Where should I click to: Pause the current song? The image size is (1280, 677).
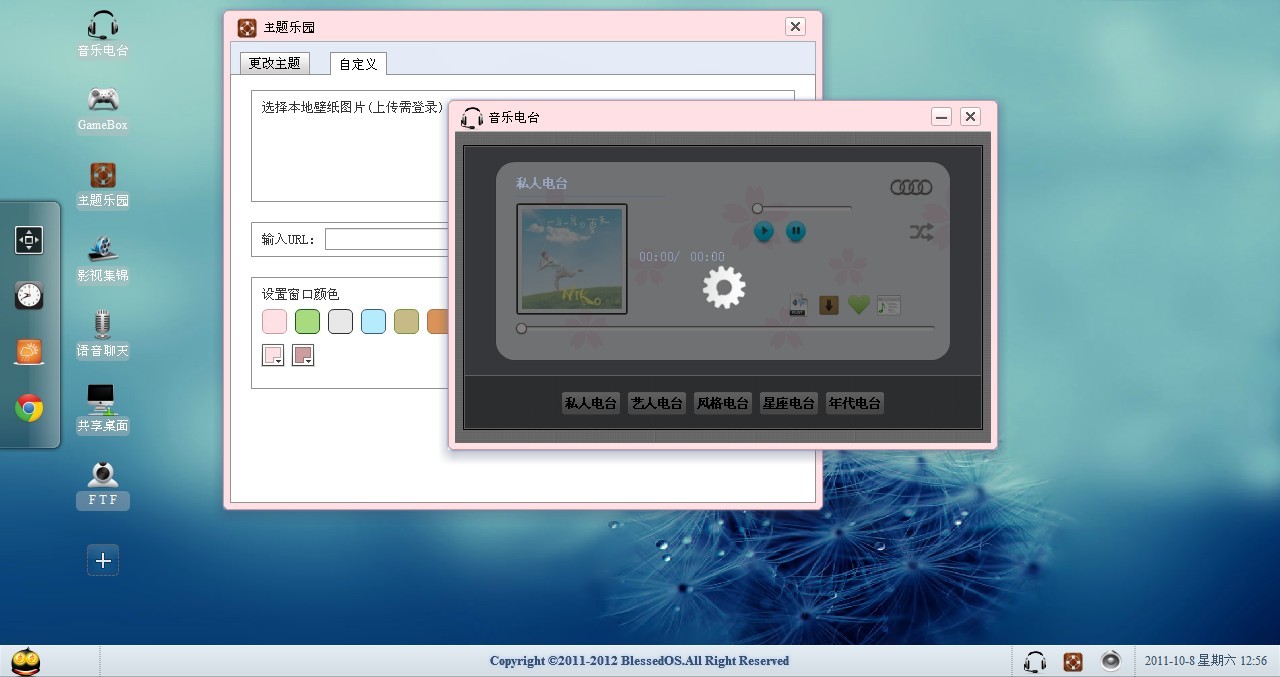click(x=795, y=231)
